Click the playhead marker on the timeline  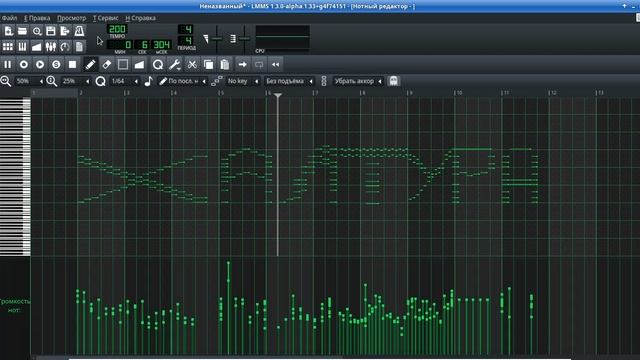click(x=278, y=95)
